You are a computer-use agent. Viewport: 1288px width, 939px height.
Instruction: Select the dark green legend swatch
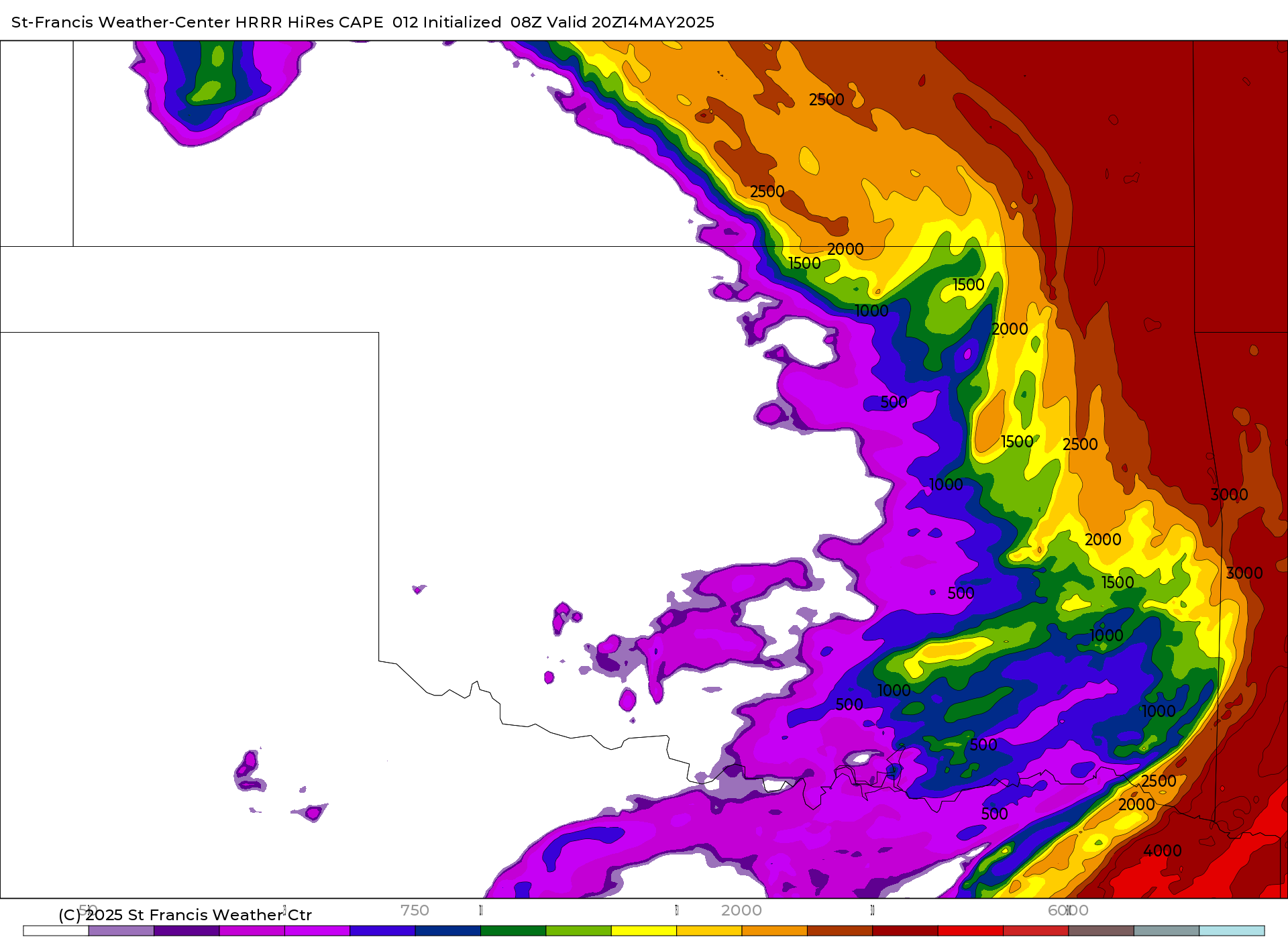click(x=513, y=931)
